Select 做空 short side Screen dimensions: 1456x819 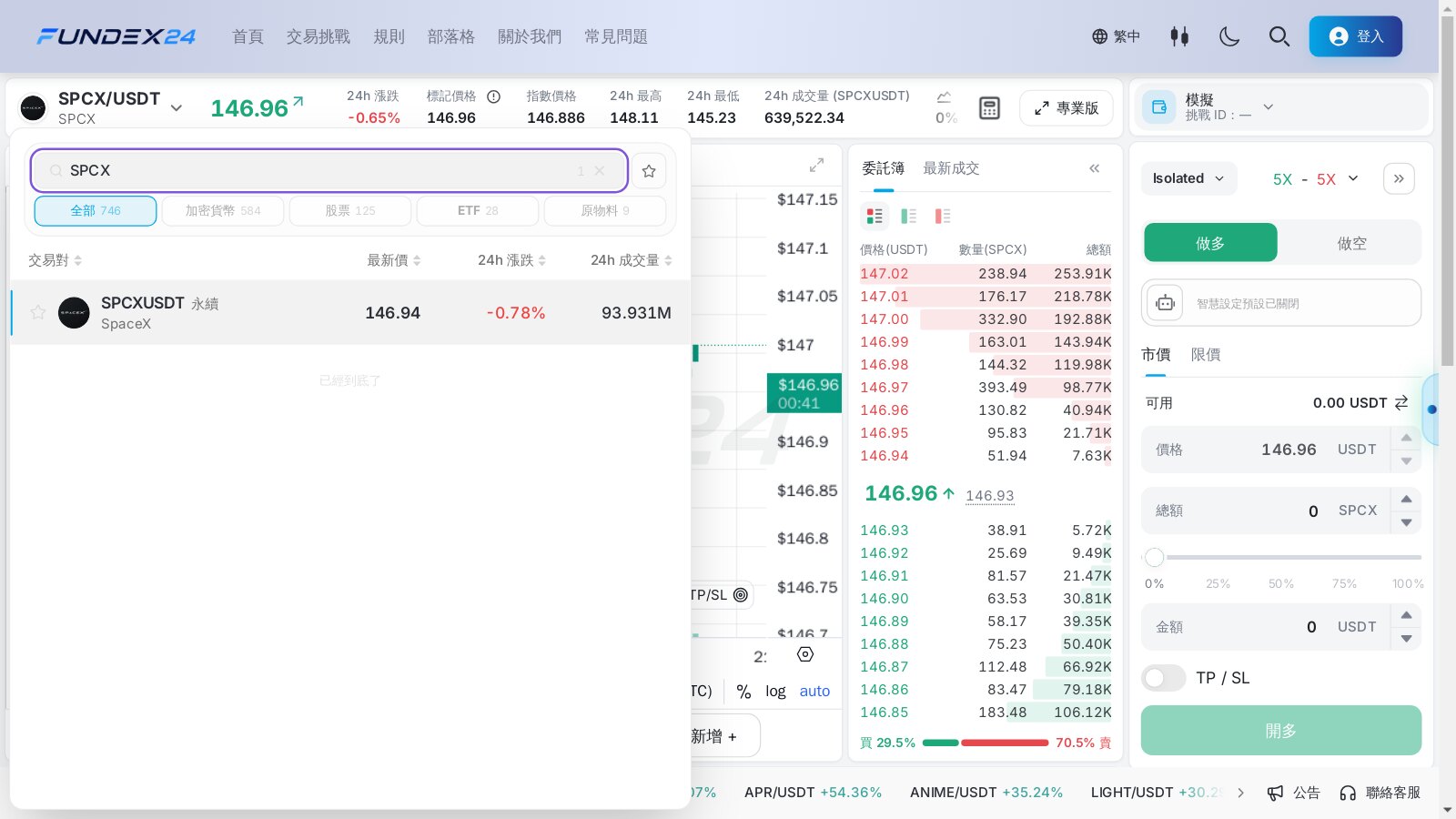[1351, 243]
